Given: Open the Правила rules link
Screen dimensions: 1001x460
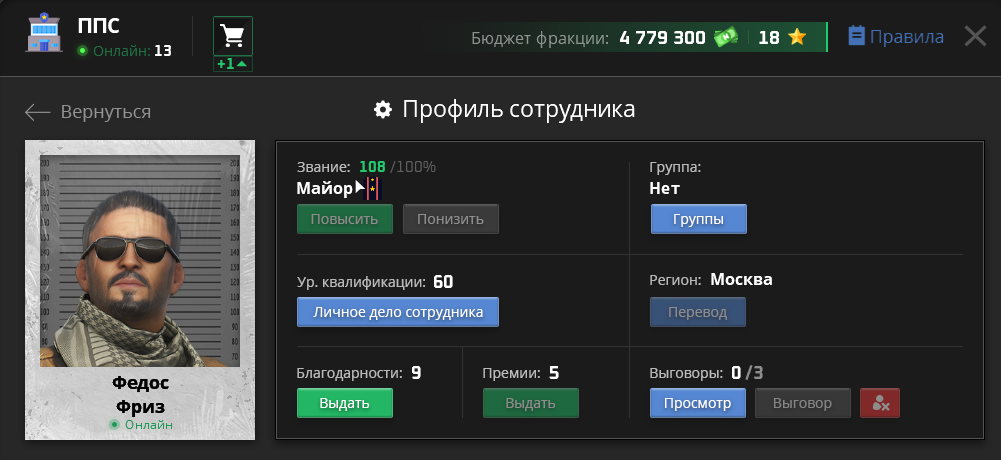Looking at the screenshot, I should [x=896, y=36].
